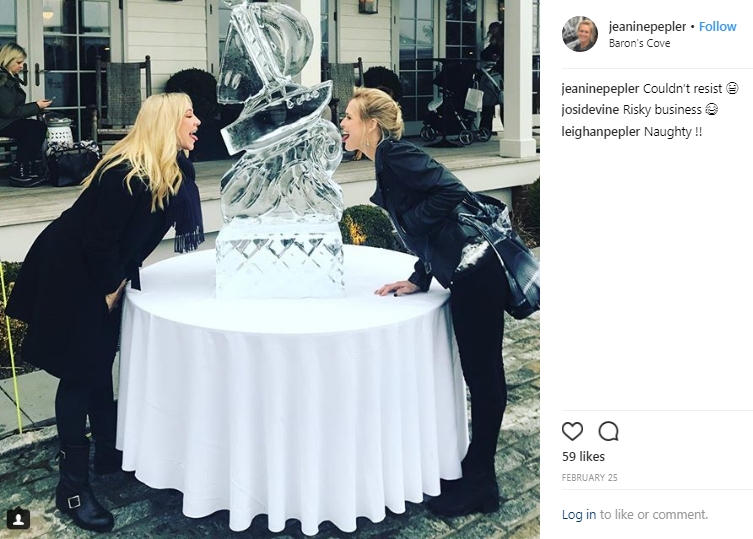View the 59 likes list
This screenshot has height=539, width=753.
coord(583,456)
